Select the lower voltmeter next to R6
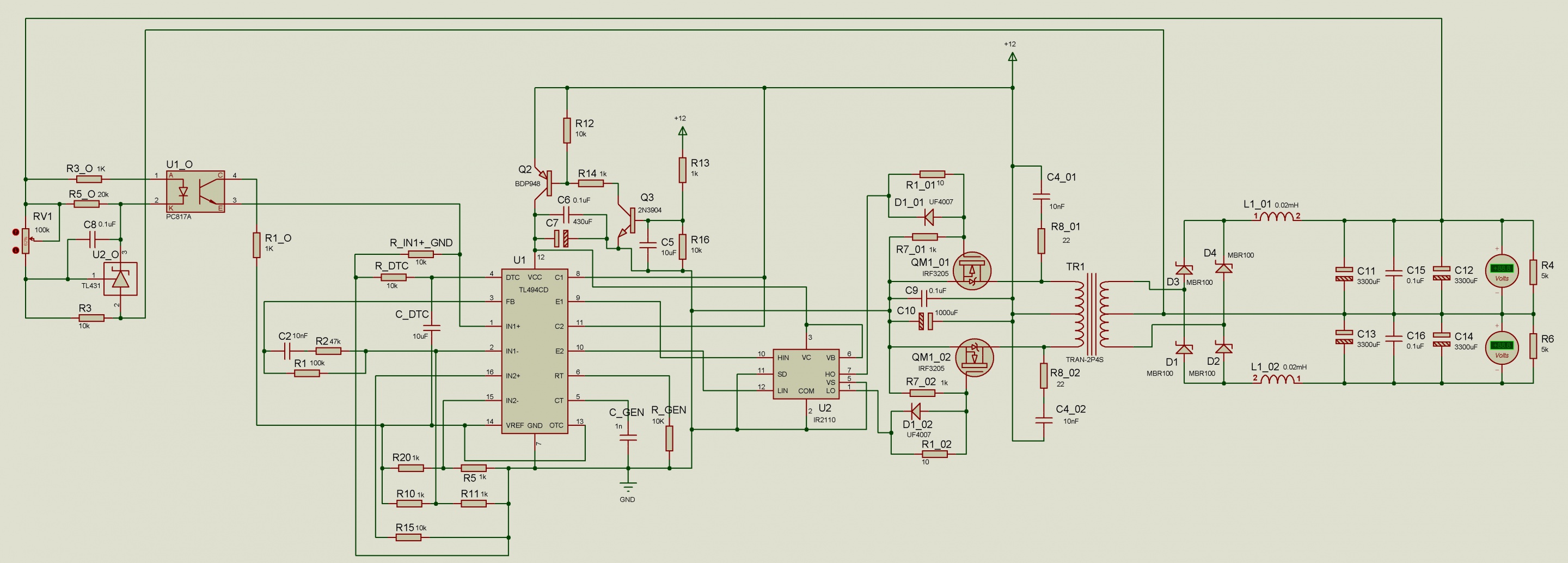The width and height of the screenshot is (1568, 563). pyautogui.click(x=1502, y=347)
